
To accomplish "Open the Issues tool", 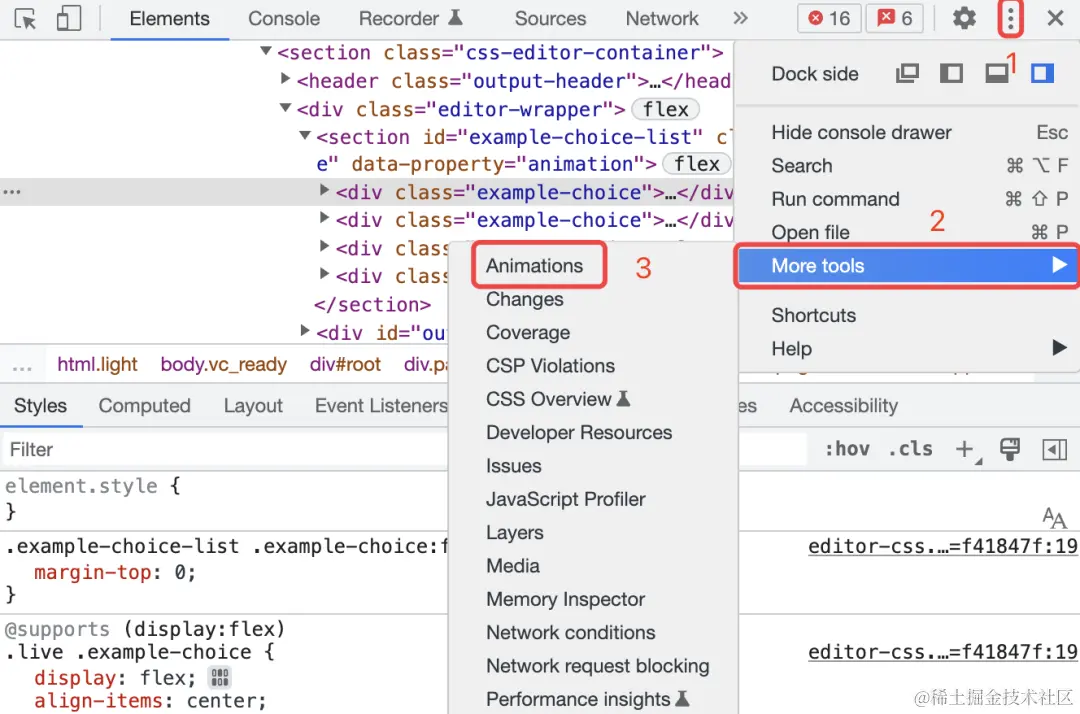I will coord(514,466).
